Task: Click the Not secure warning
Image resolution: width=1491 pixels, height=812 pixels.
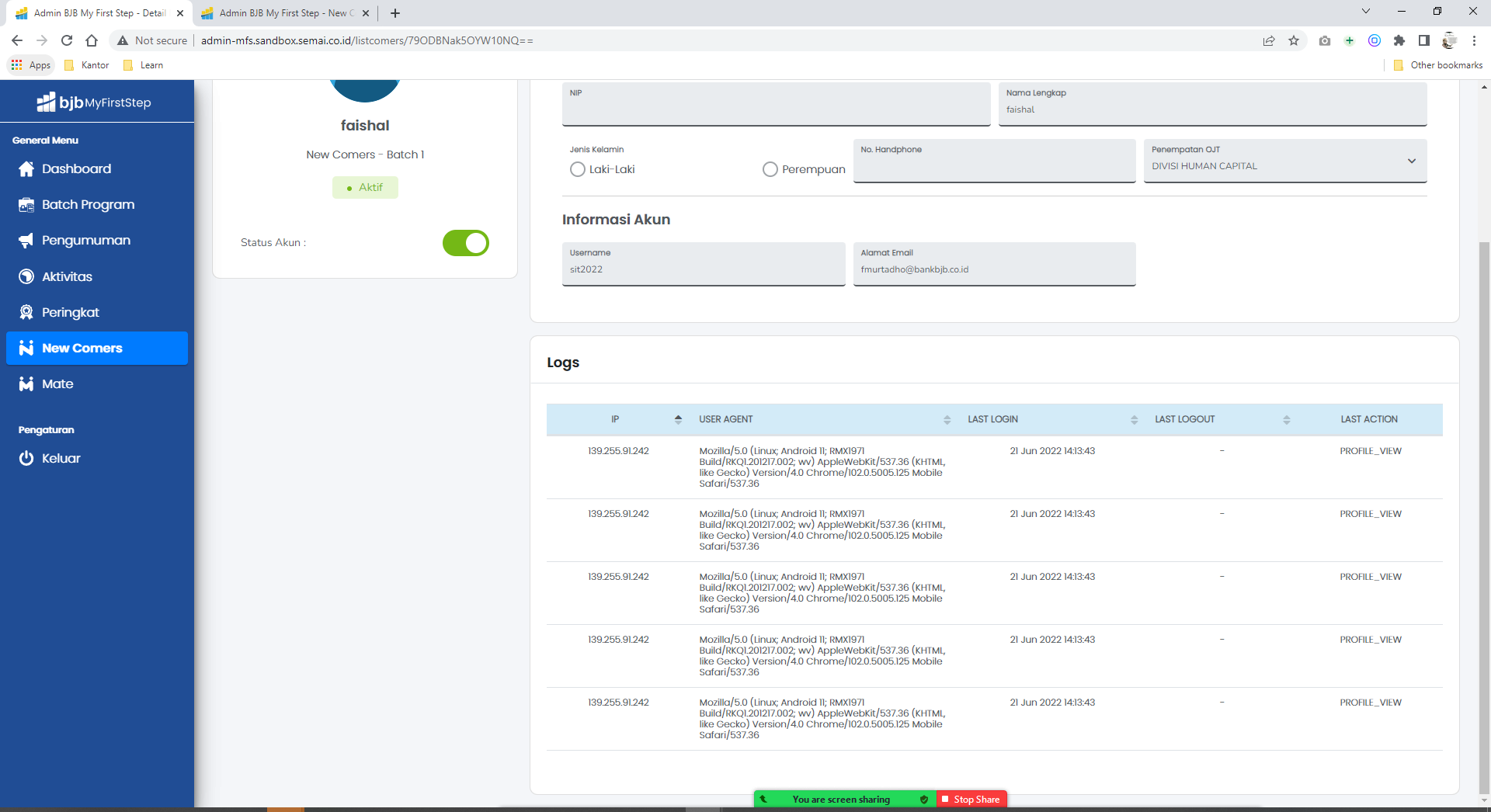Action: 152,40
